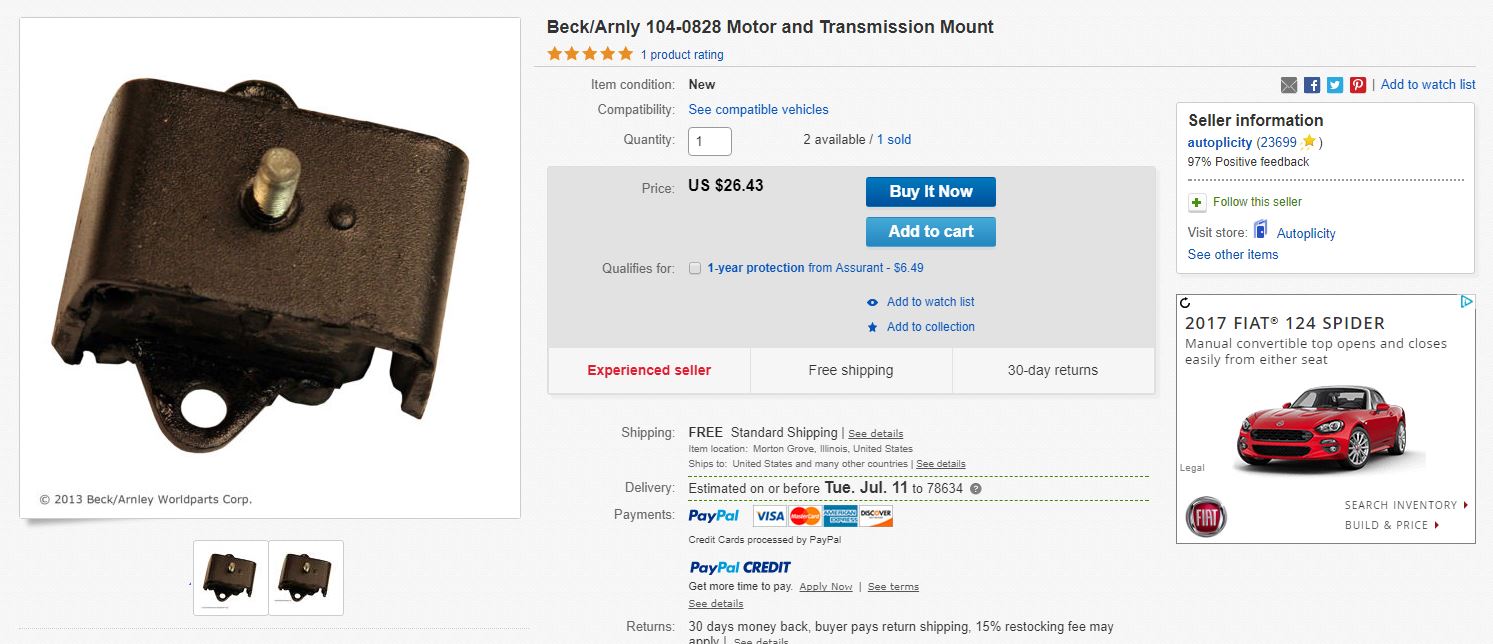Open the autoplicity seller profile link

(1220, 142)
